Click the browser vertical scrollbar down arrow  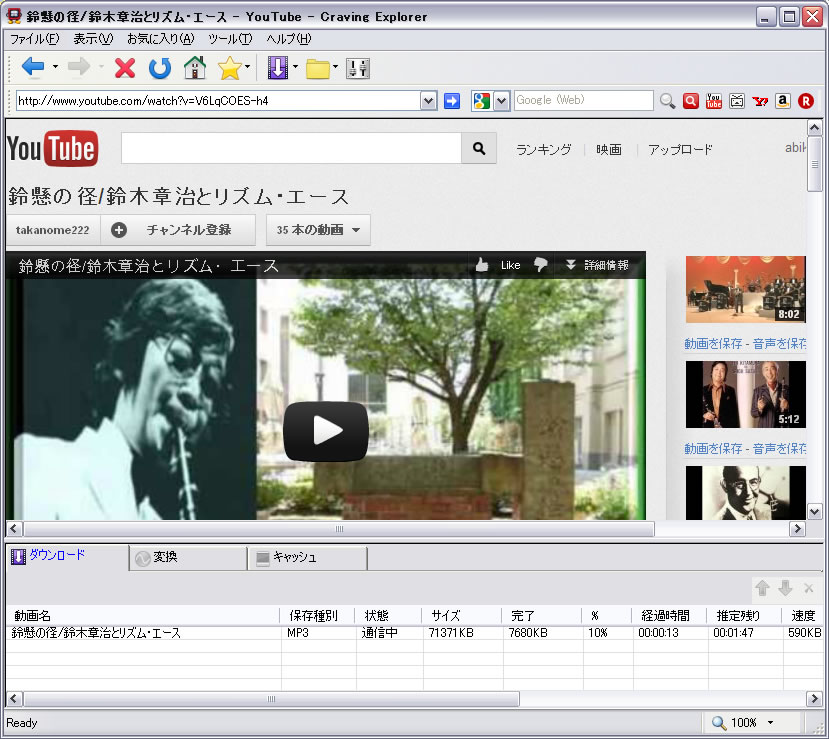[x=814, y=511]
